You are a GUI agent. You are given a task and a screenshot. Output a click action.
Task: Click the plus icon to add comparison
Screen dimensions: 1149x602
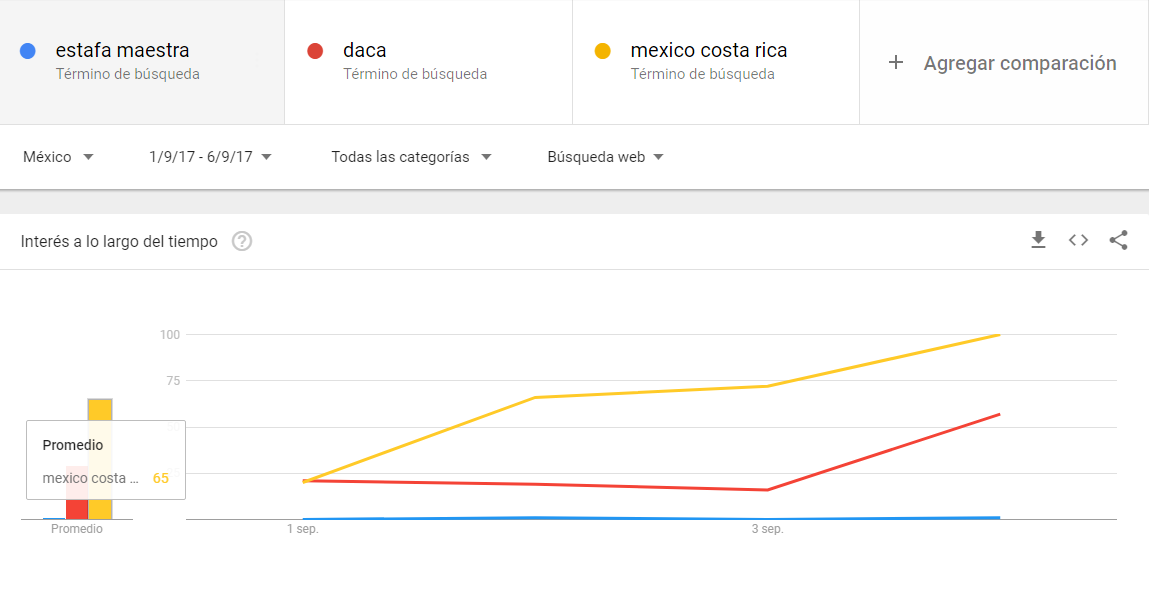pos(895,63)
